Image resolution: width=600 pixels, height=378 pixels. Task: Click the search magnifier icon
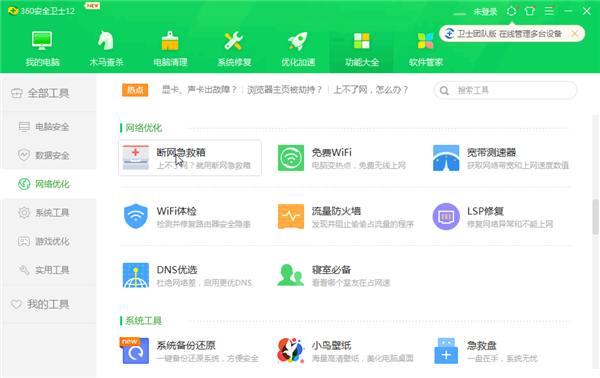coord(444,91)
